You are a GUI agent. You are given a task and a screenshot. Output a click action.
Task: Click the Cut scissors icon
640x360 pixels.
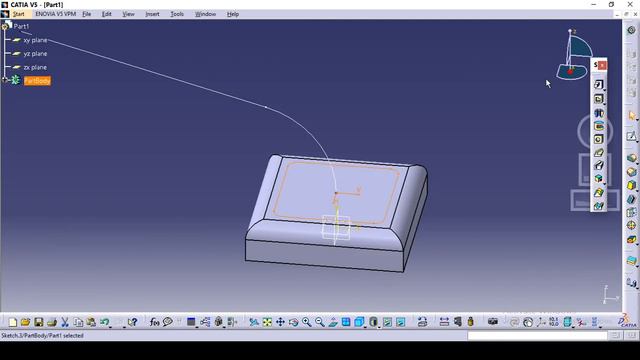(x=64, y=322)
